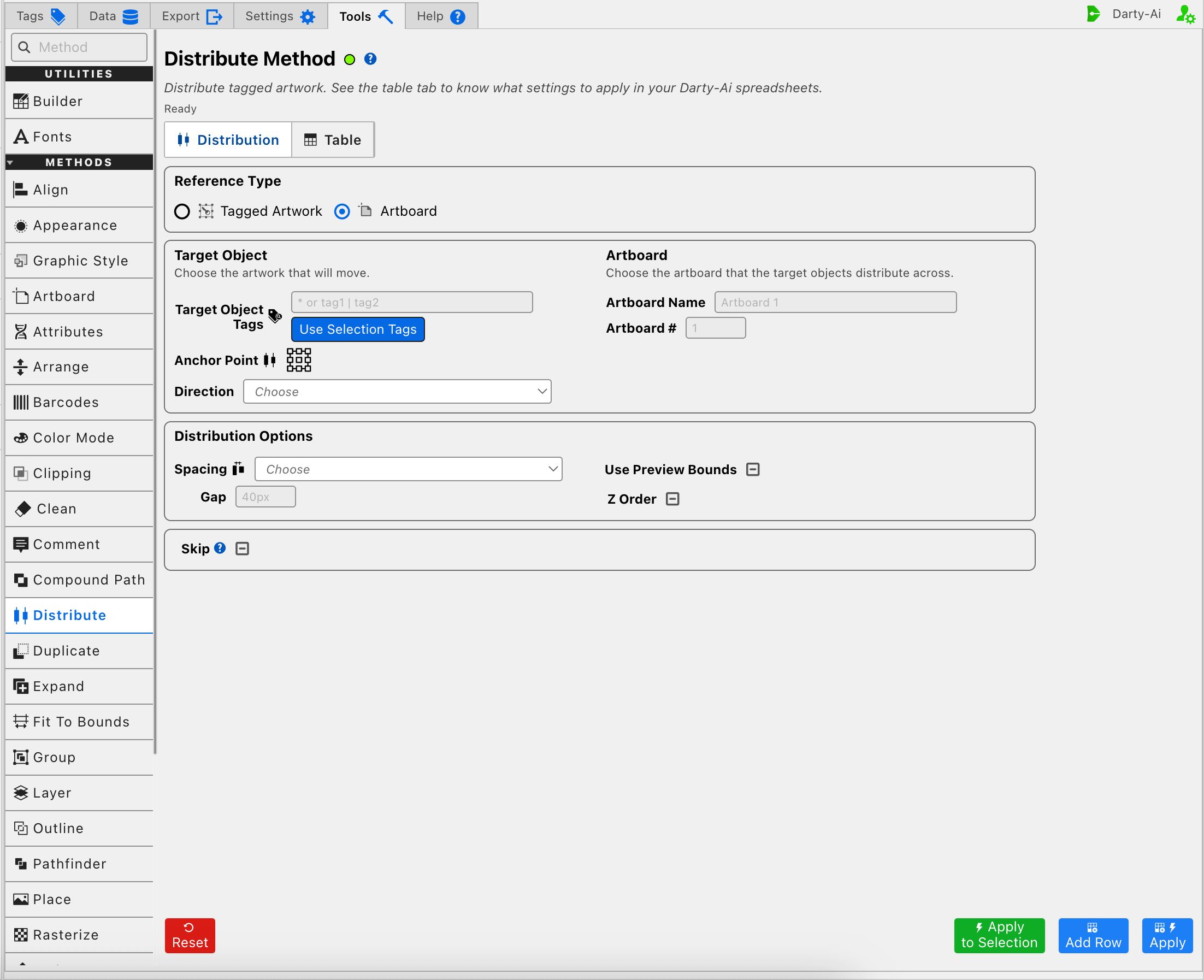Select the Fit To Bounds method

79,722
